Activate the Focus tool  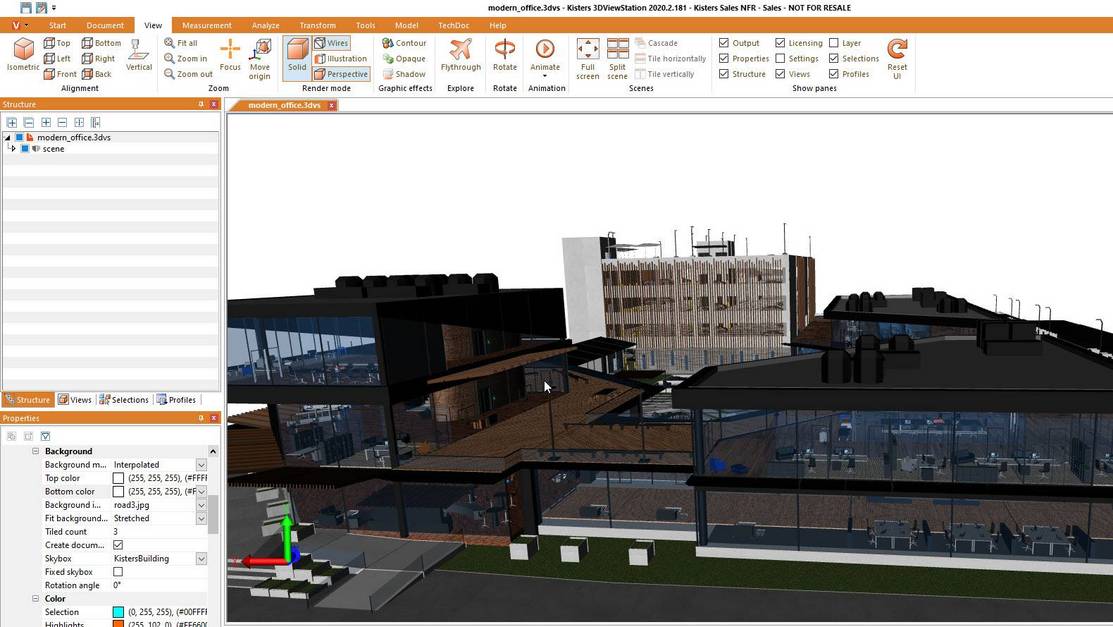(x=230, y=55)
